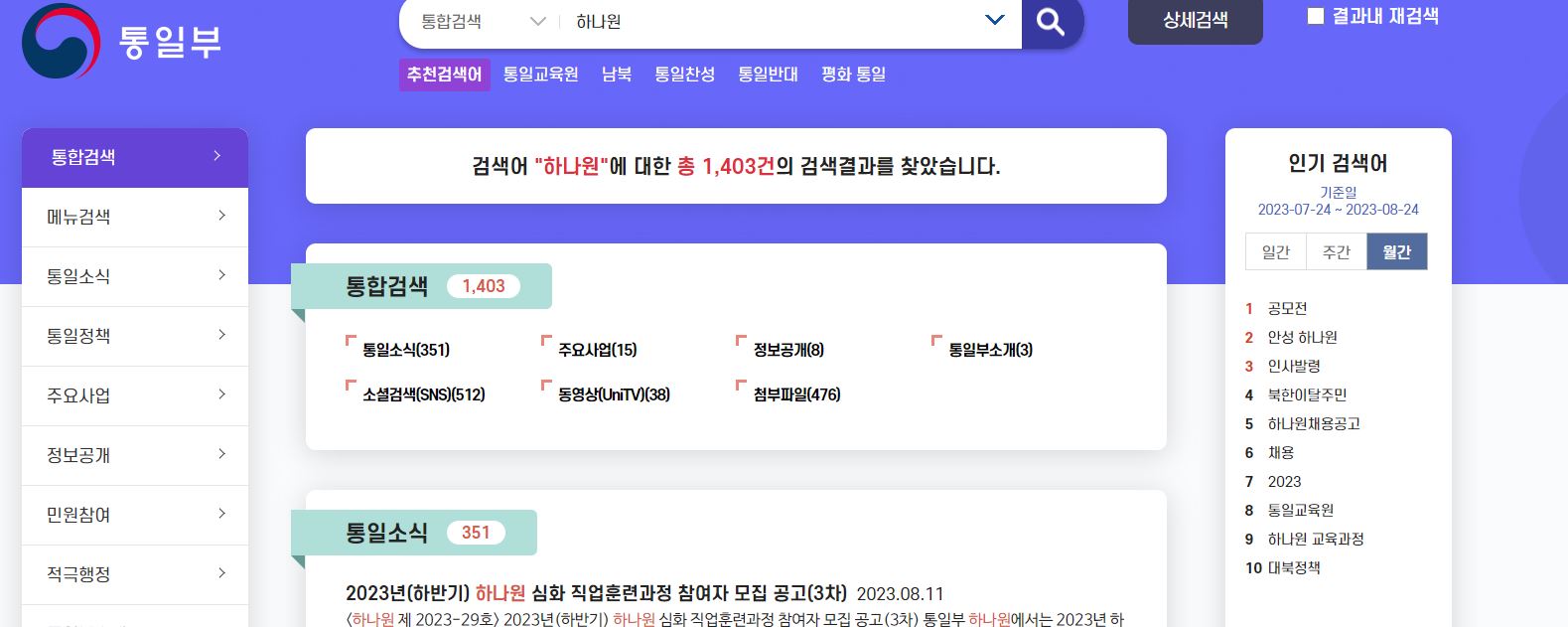Click the chevron next to sidebar 민원참여
This screenshot has width=1568, height=627.
point(221,514)
